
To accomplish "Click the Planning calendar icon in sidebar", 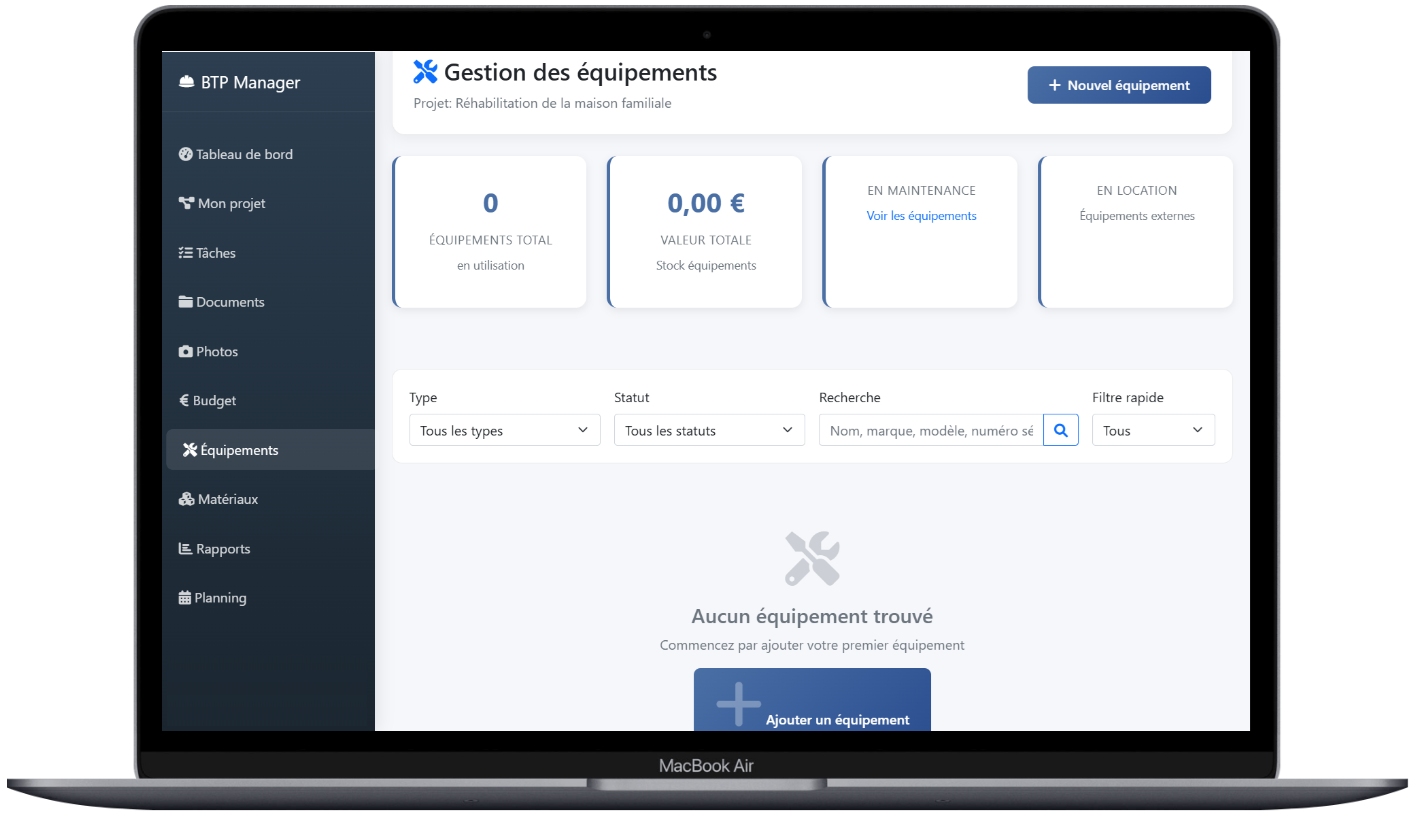I will [184, 598].
